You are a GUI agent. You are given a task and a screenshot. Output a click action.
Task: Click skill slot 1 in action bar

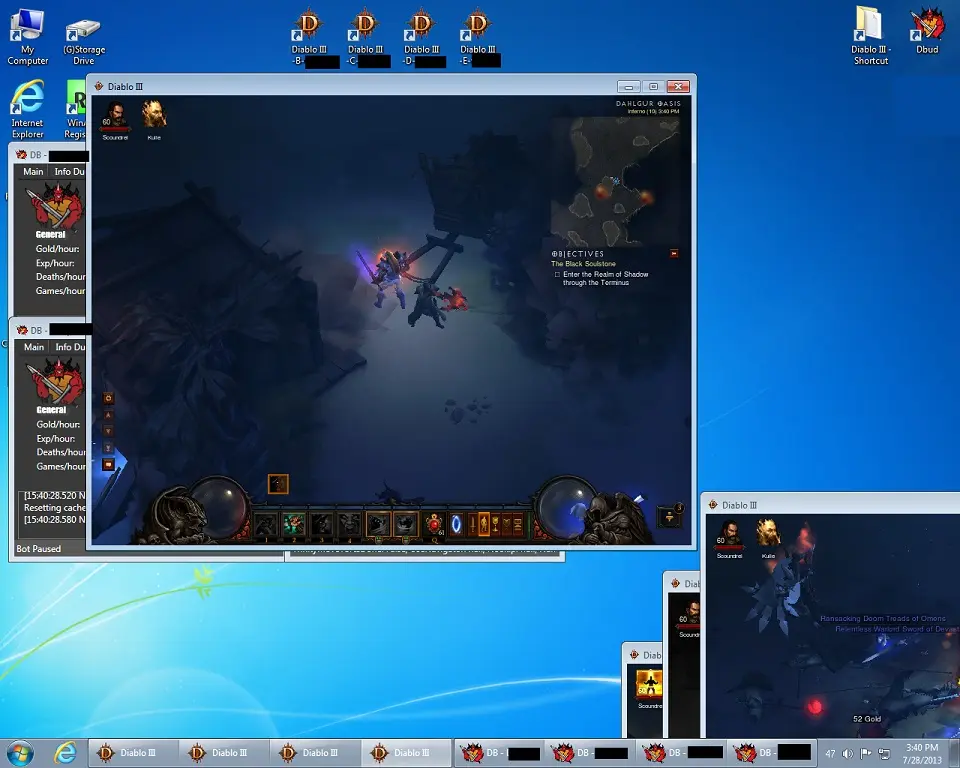click(x=266, y=524)
